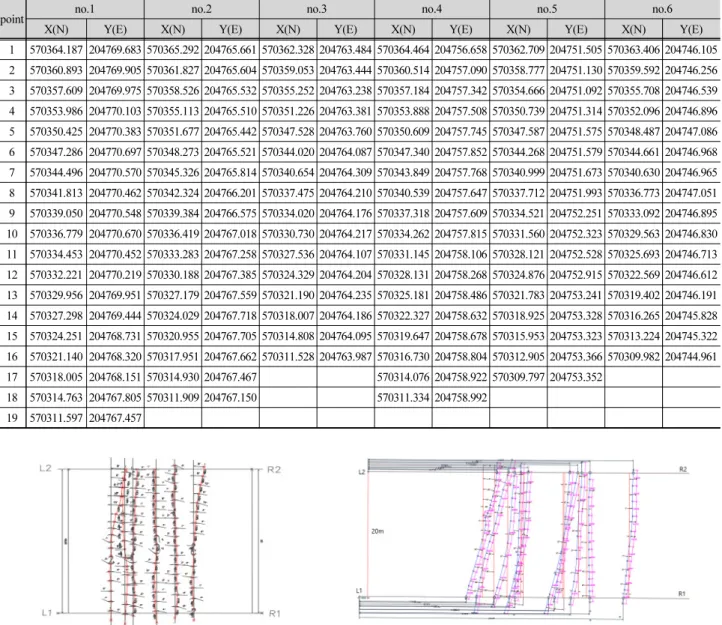The width and height of the screenshot is (722, 625).
Task: Select cell value 570331.560
Action: [x=518, y=234]
